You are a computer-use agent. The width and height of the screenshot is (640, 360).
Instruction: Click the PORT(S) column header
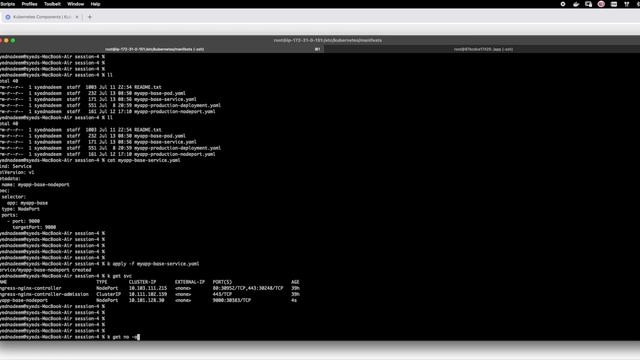point(222,282)
